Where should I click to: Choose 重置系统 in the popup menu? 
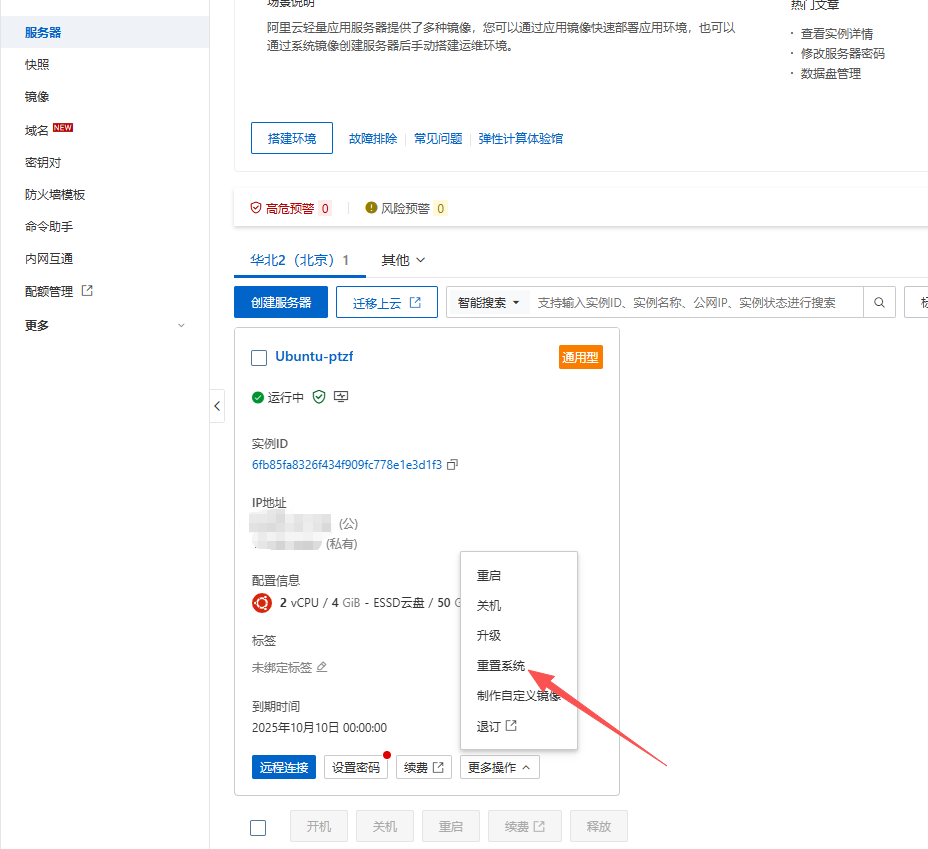pyautogui.click(x=501, y=666)
